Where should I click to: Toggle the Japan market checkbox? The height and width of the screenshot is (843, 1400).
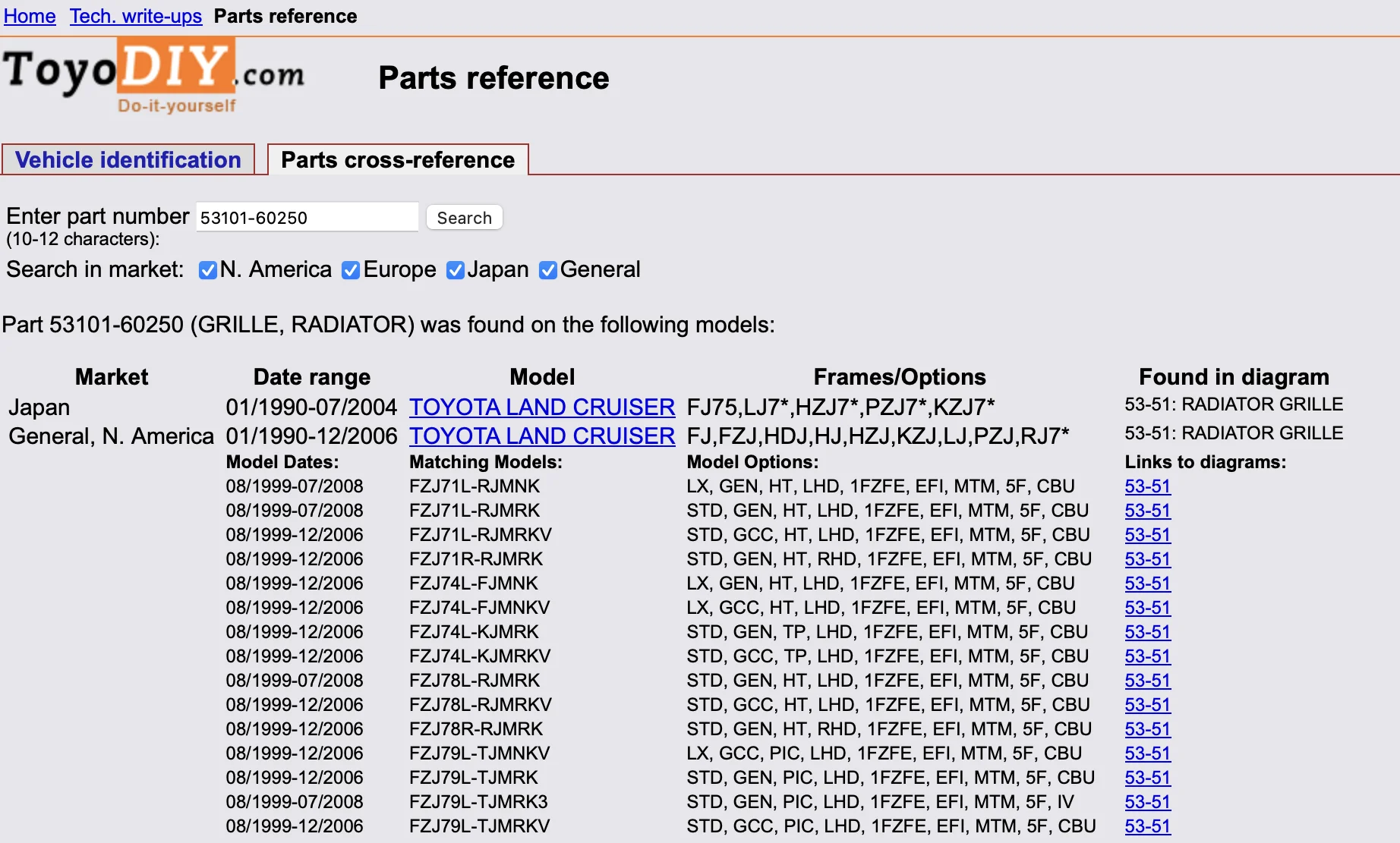[455, 270]
